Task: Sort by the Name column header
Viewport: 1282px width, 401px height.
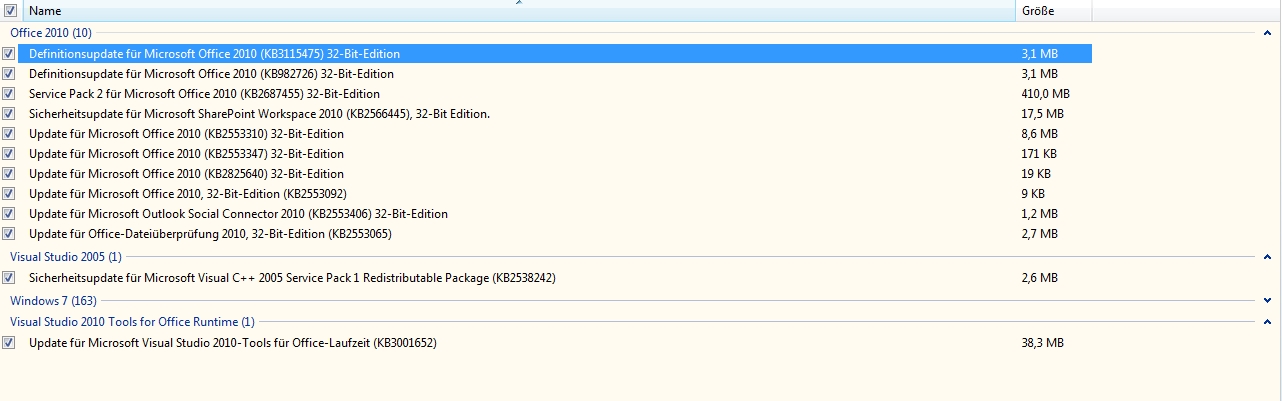Action: coord(518,11)
